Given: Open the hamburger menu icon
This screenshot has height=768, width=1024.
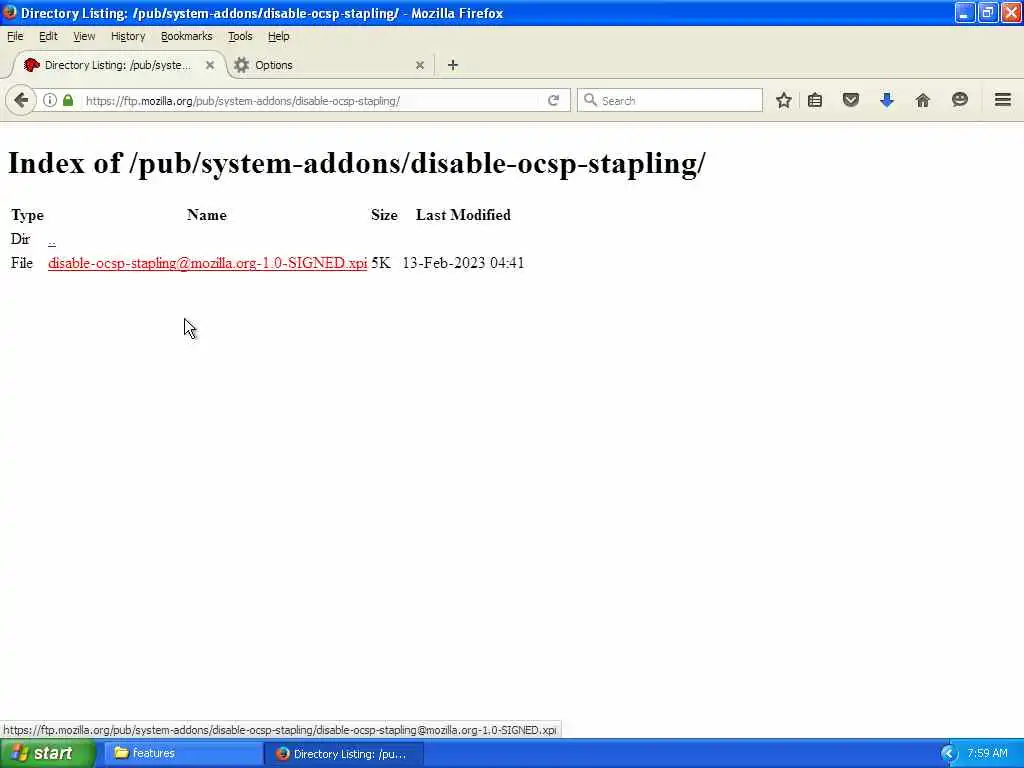Looking at the screenshot, I should 1003,100.
